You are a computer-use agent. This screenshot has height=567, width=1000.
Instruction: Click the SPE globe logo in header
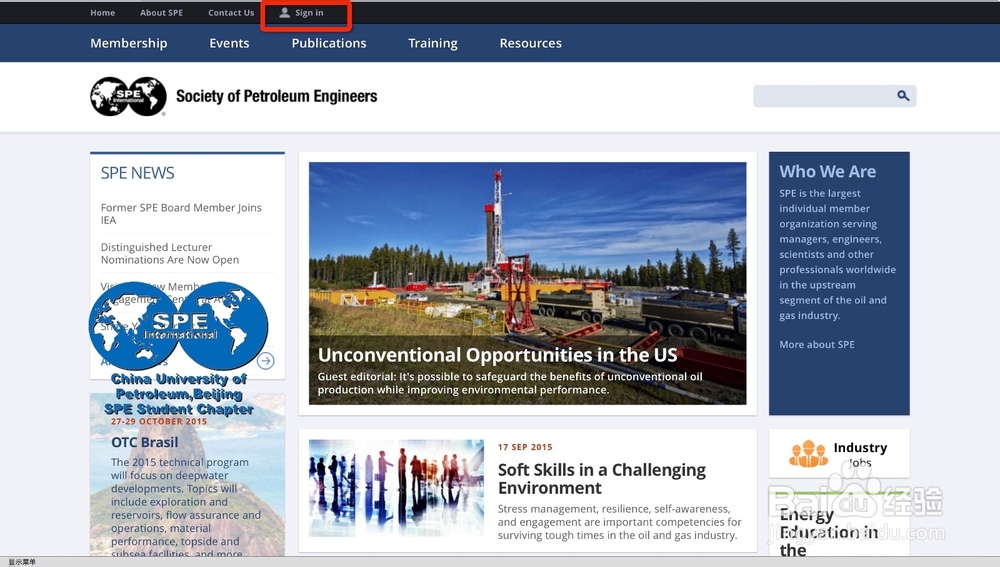click(128, 96)
